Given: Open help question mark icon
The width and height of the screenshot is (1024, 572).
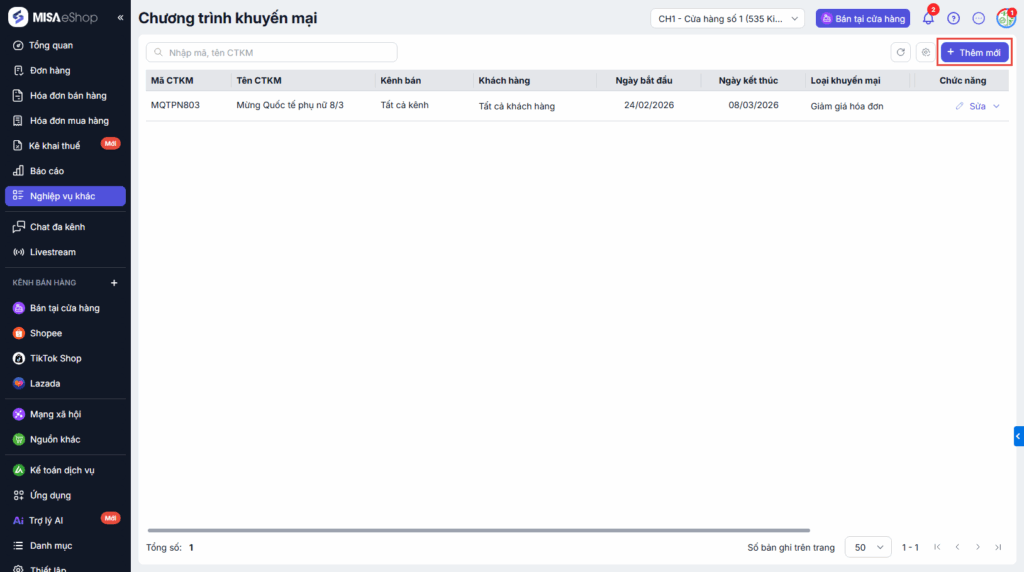Looking at the screenshot, I should (953, 18).
